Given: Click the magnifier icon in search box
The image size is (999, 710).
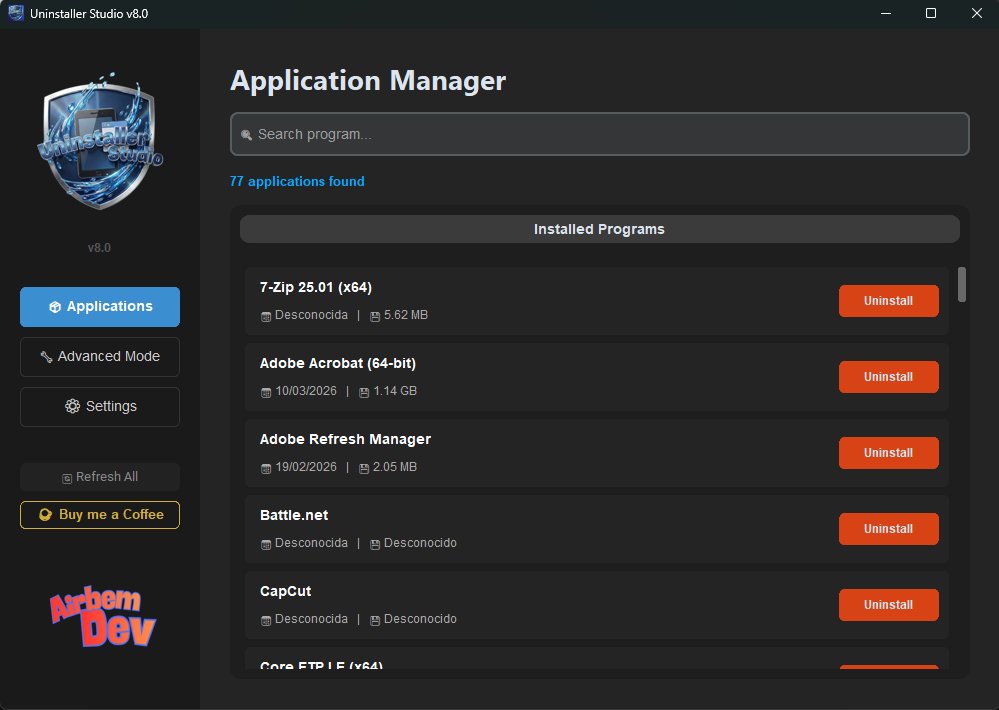Looking at the screenshot, I should coord(247,134).
